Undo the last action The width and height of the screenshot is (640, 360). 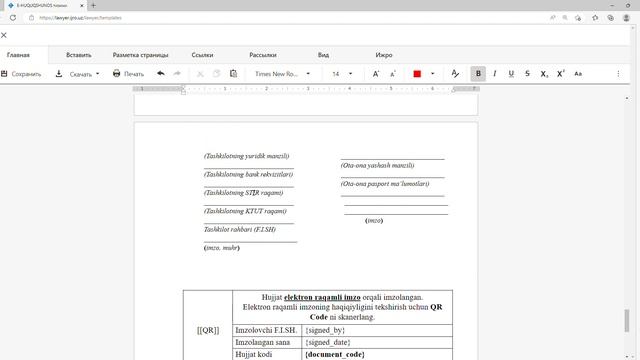tap(161, 74)
